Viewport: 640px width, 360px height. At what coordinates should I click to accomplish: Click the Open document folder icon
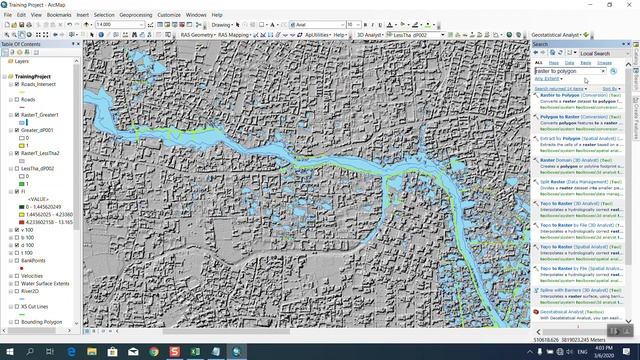coord(14,25)
